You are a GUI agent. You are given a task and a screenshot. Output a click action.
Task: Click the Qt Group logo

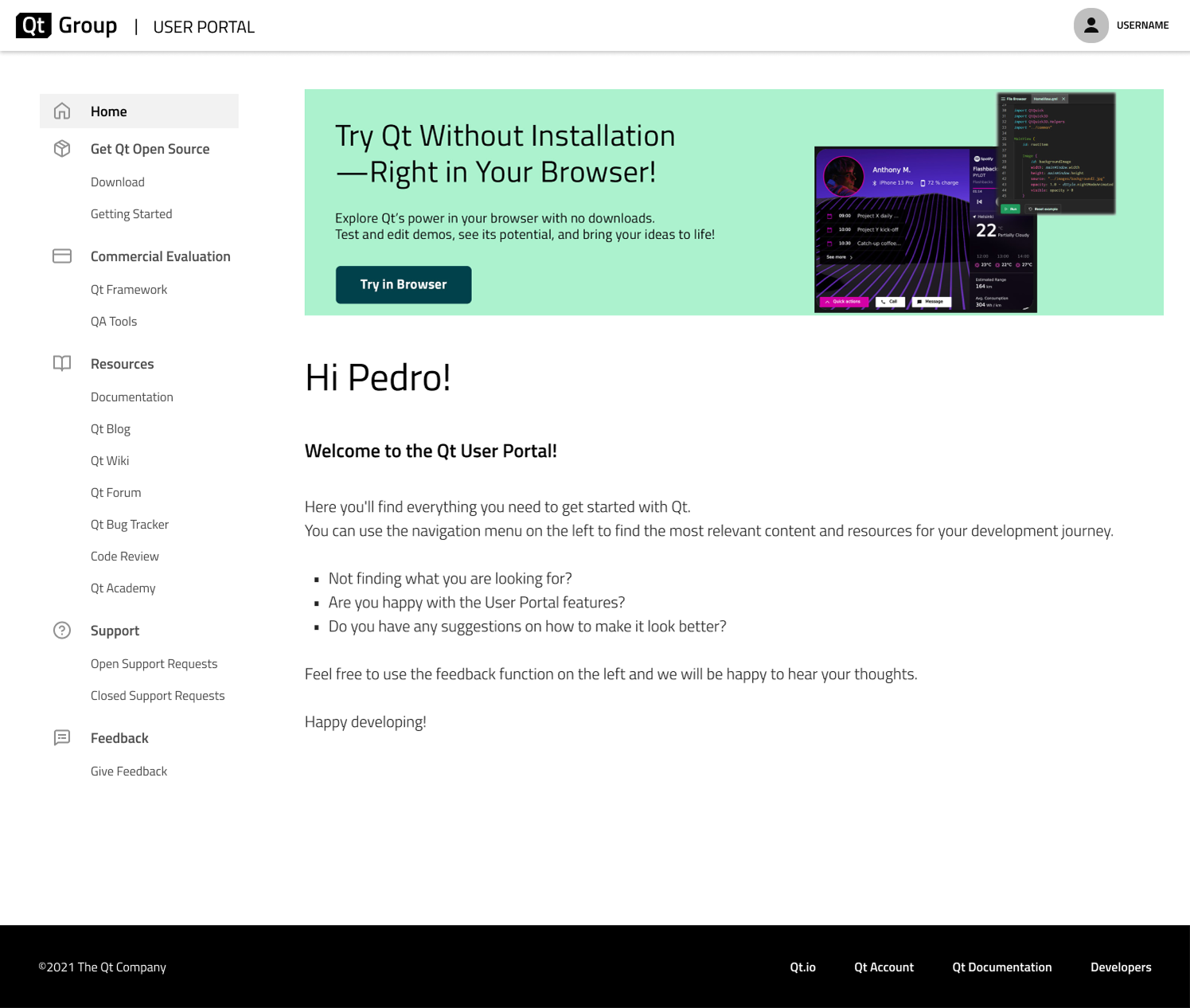(66, 25)
